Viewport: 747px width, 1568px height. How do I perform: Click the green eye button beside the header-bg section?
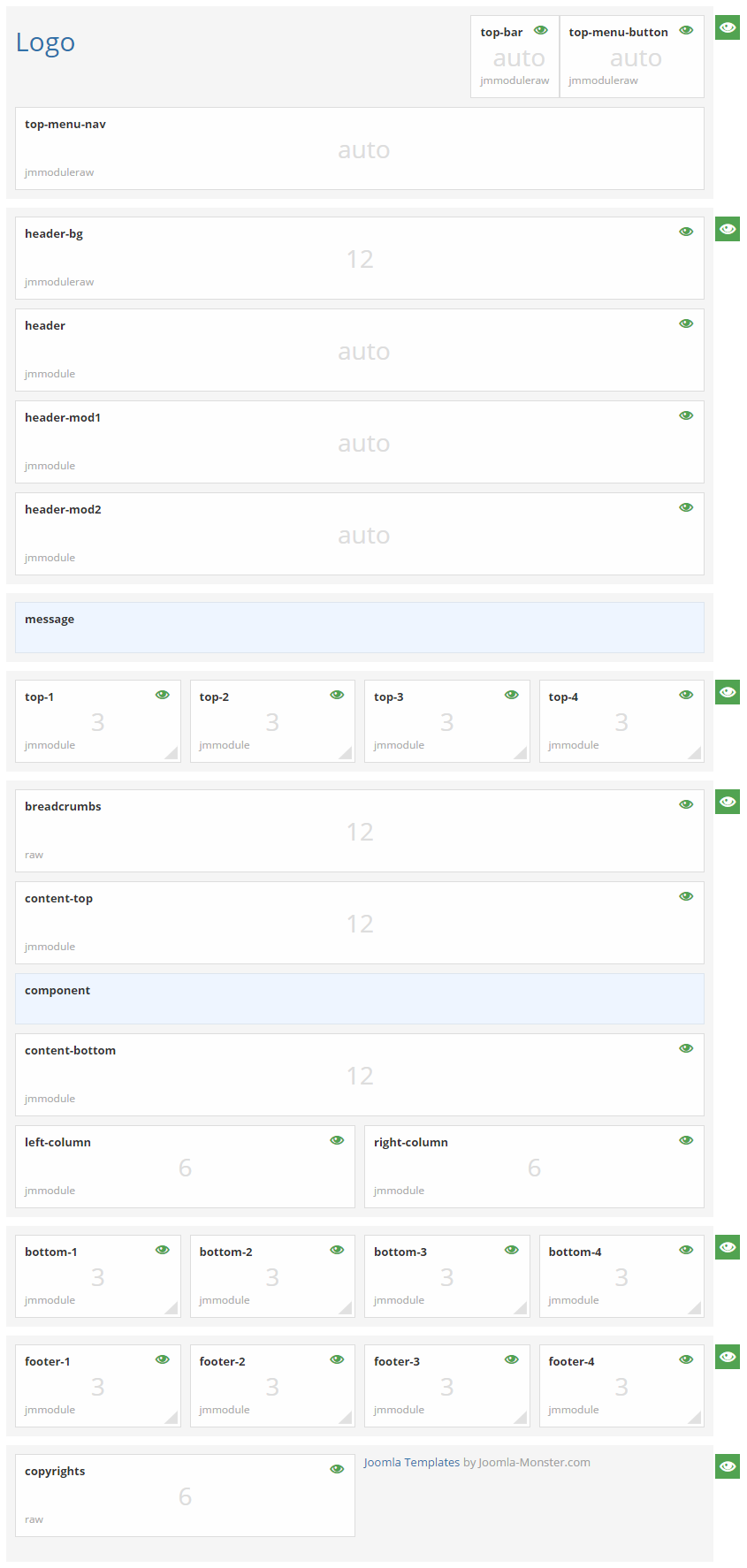coord(727,229)
